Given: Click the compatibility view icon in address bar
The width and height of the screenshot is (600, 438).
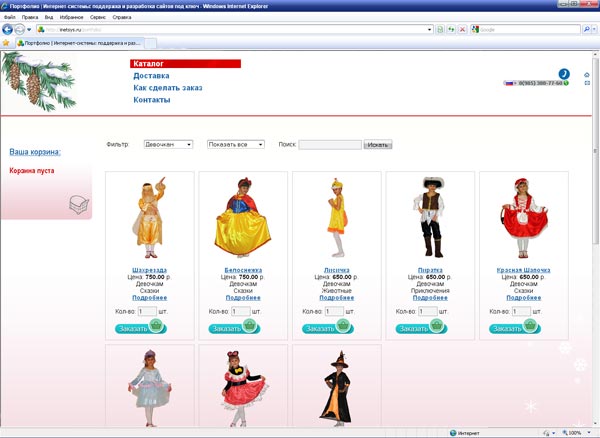Looking at the screenshot, I should tap(440, 29).
